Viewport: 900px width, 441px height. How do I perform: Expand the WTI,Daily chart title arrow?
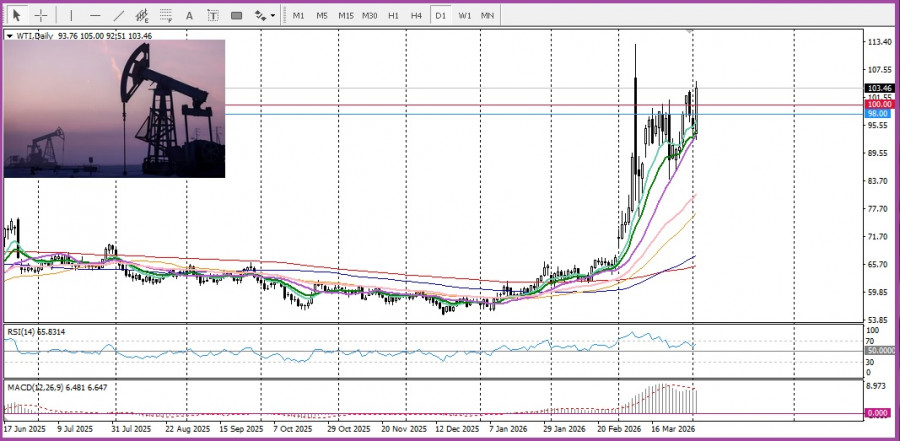(x=10, y=36)
